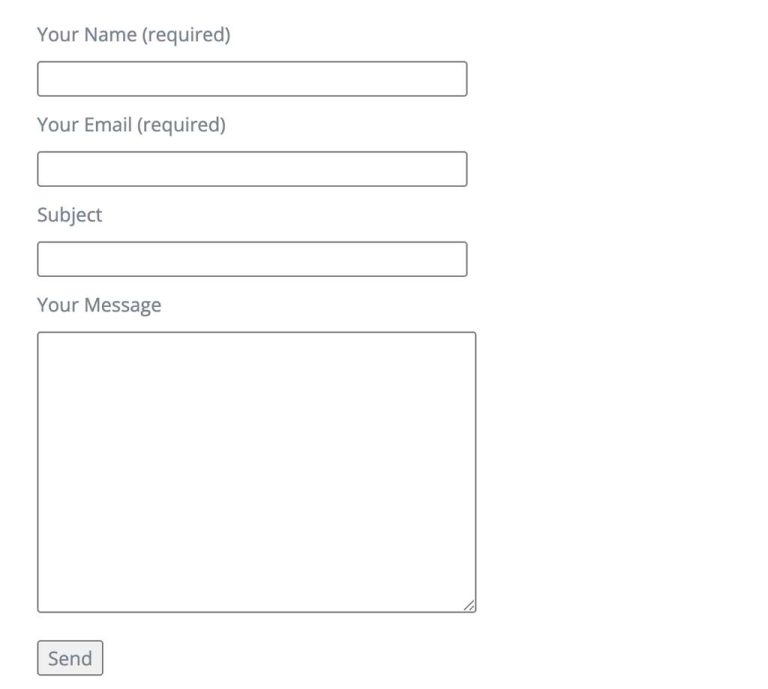Click the word "(required)" beside Your Email
This screenshot has width=768, height=689.
coord(181,125)
